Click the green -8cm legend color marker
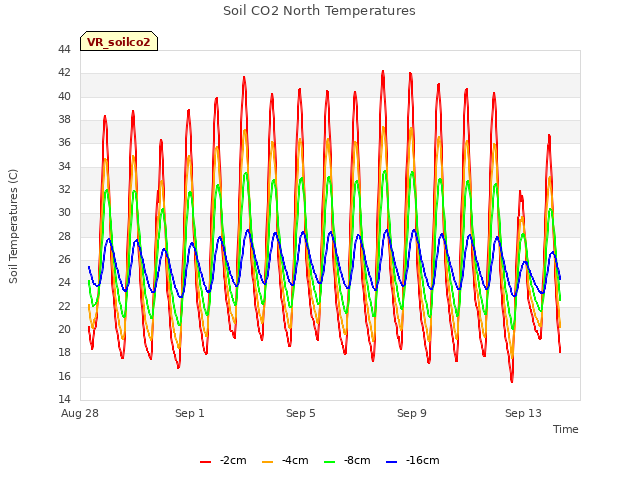This screenshot has width=640, height=480. [329, 462]
